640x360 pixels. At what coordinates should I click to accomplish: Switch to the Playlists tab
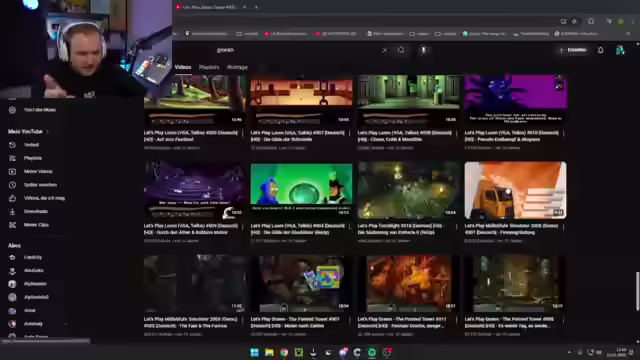pos(209,67)
